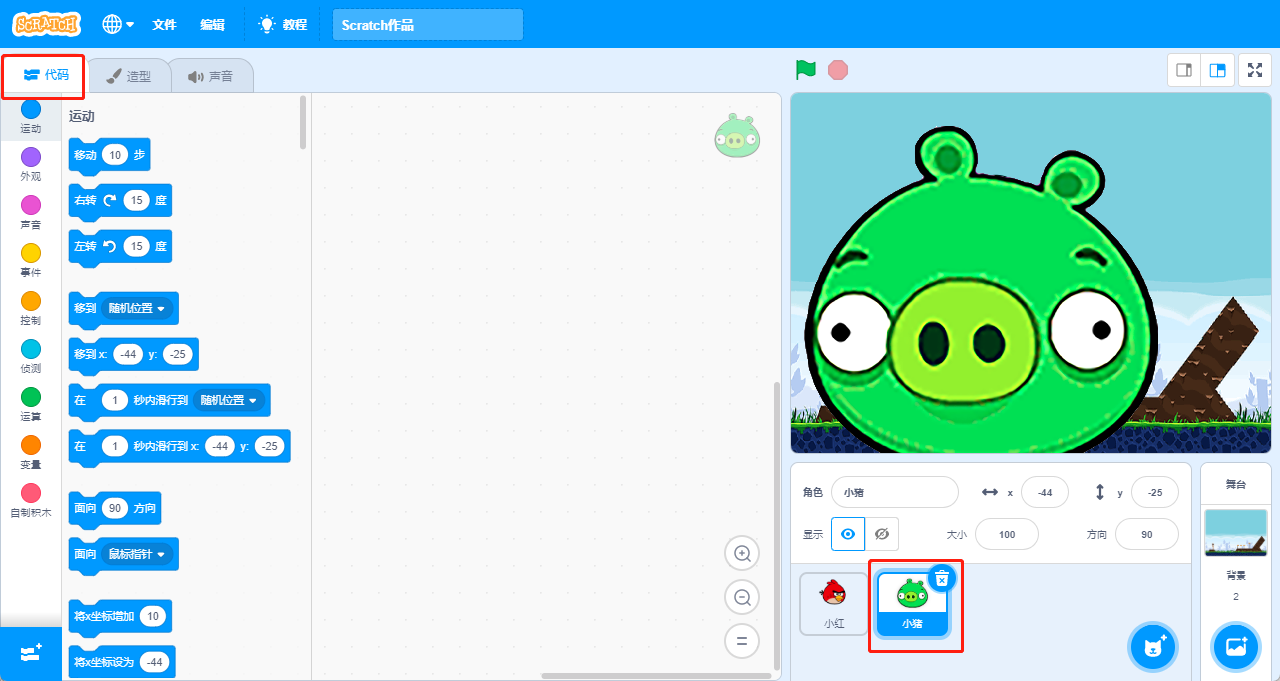Viewport: 1280px width, 681px height.
Task: Switch to small stage layout
Action: point(1184,70)
